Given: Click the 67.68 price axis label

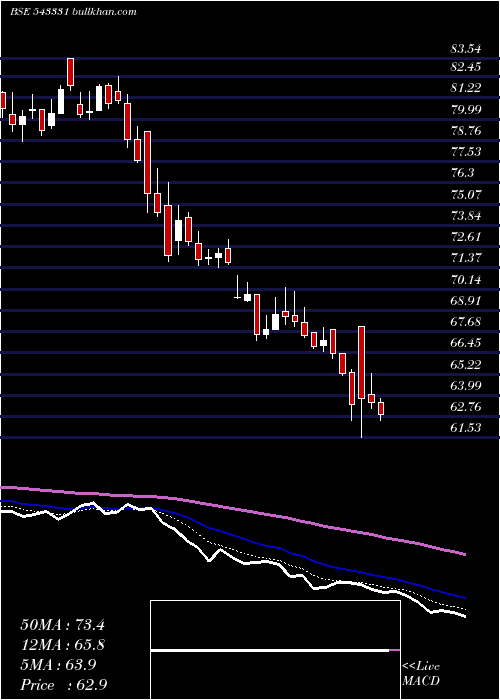Looking at the screenshot, I should click(x=466, y=322).
